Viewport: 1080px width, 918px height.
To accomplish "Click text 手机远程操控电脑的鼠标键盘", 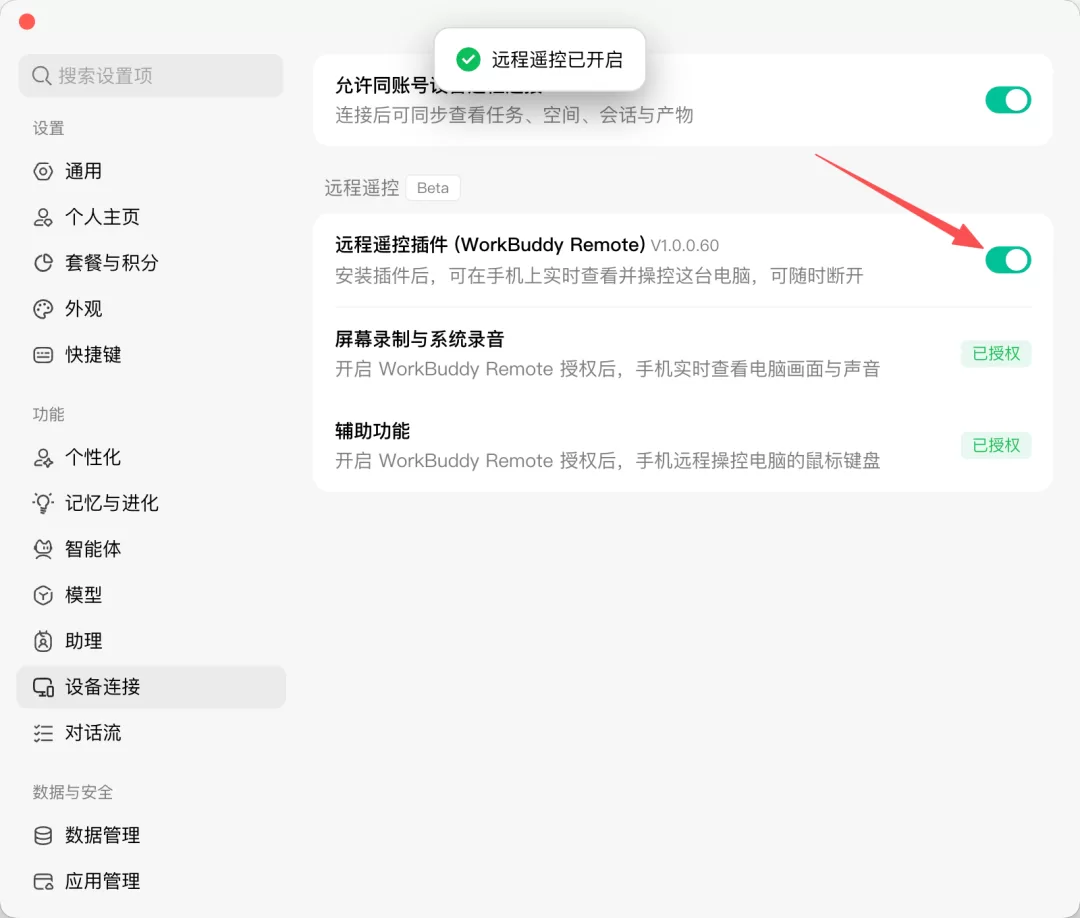I will [x=758, y=461].
